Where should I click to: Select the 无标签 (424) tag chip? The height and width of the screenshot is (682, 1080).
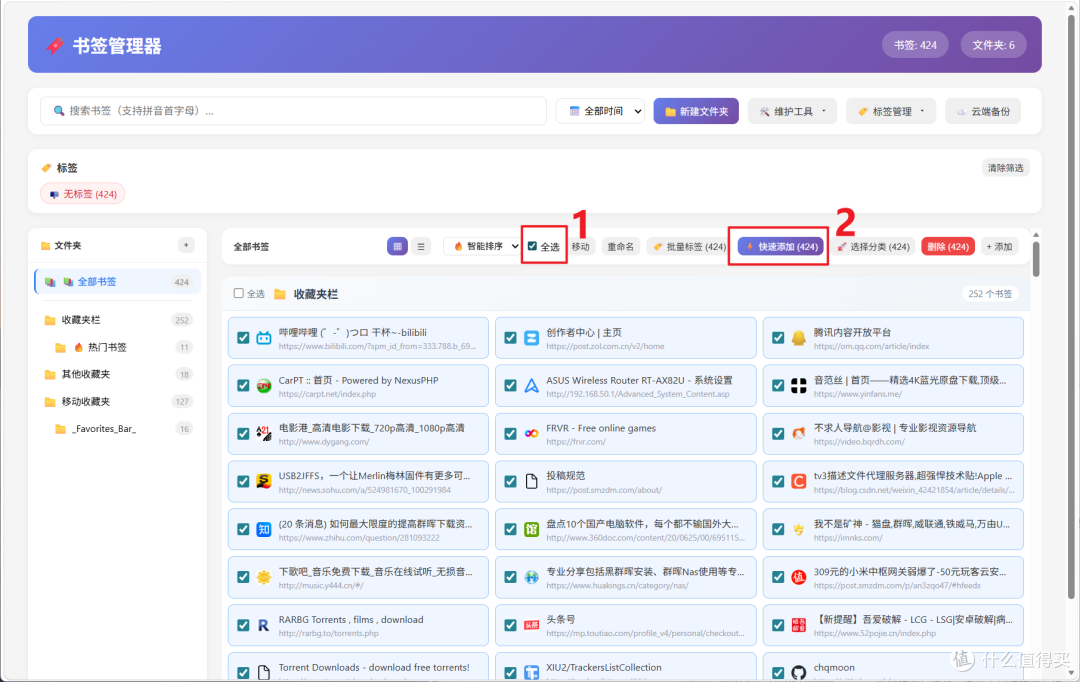[x=83, y=194]
